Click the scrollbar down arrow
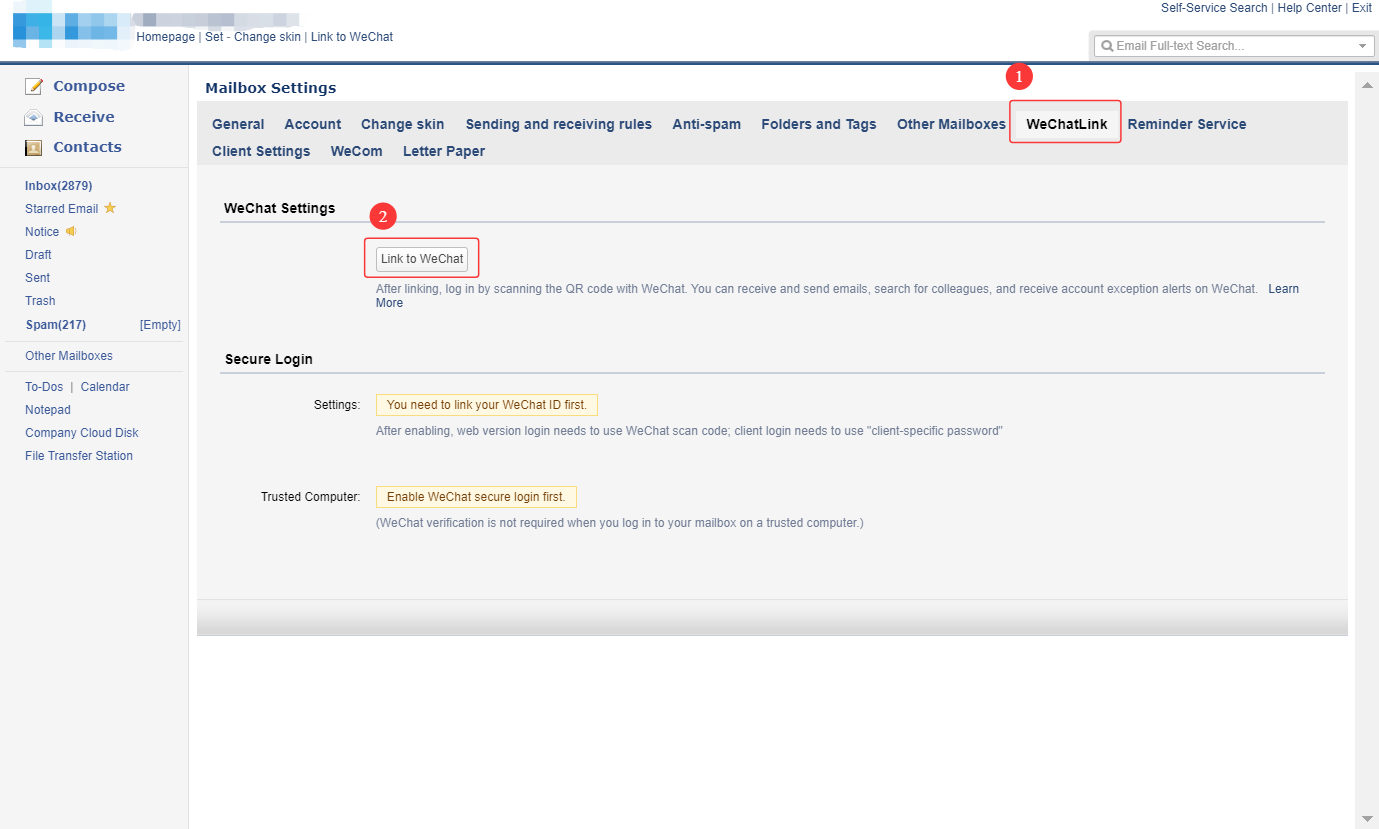The width and height of the screenshot is (1379, 829). (x=1366, y=818)
